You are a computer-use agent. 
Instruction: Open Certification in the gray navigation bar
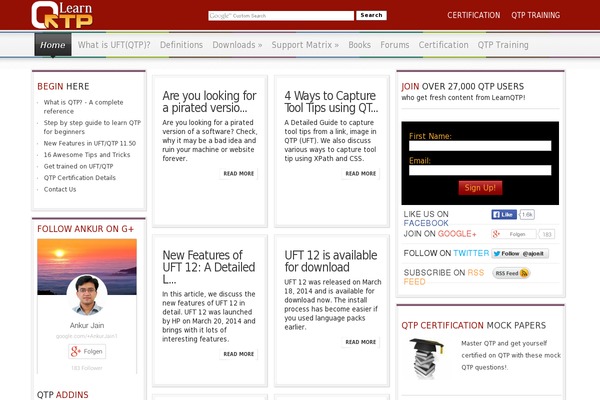443,45
